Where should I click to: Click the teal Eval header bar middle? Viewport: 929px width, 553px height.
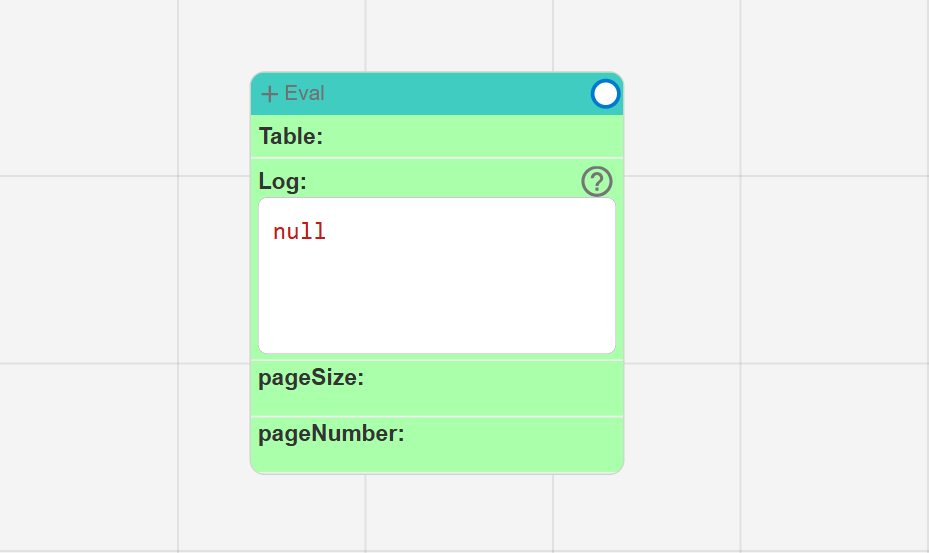coord(456,94)
